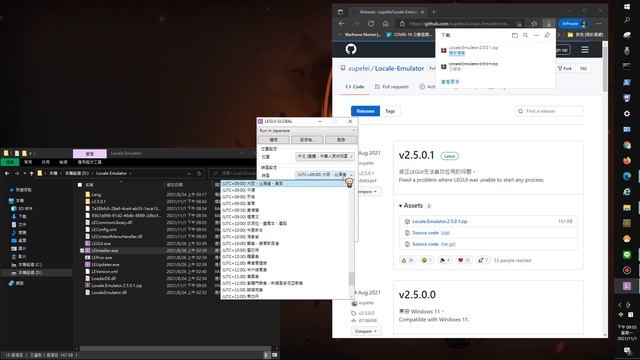Select LEUpdater.exe in file list
640x360 pixels.
105,264
